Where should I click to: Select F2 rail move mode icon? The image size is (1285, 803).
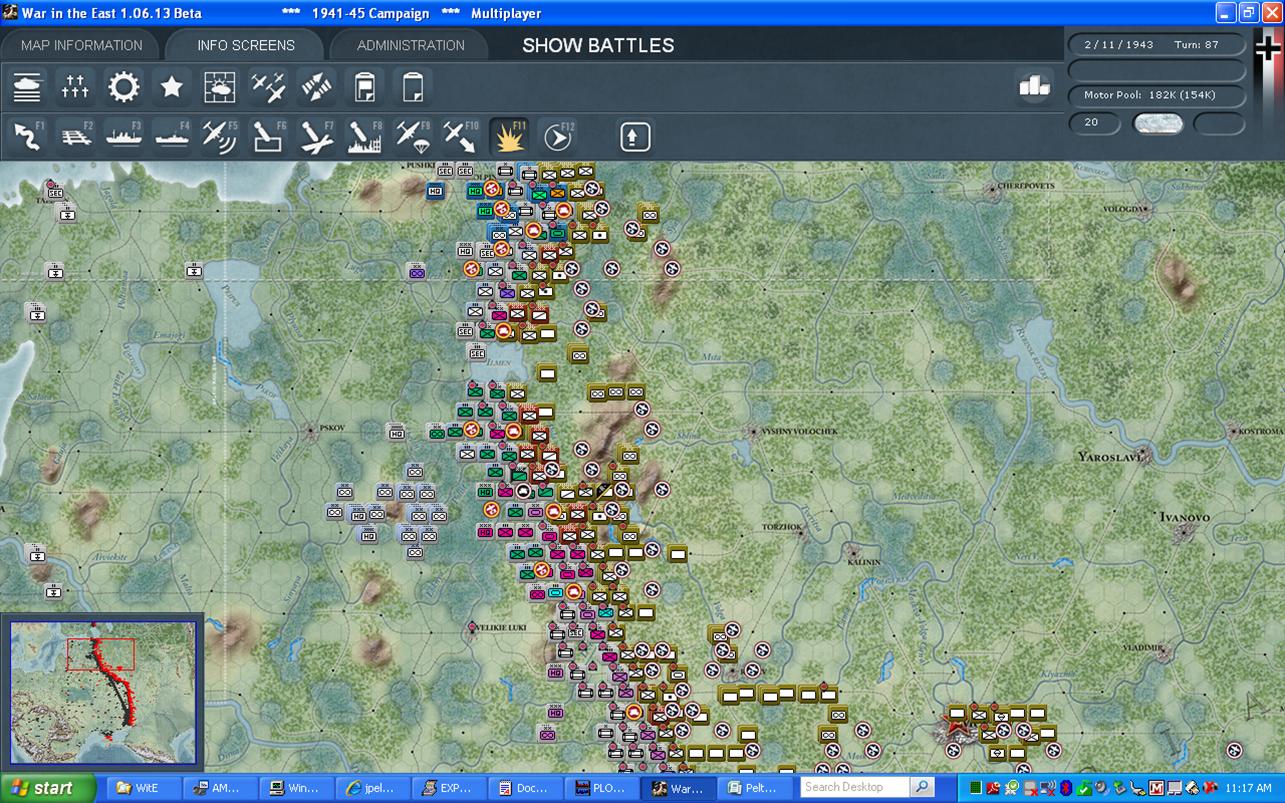click(x=75, y=136)
